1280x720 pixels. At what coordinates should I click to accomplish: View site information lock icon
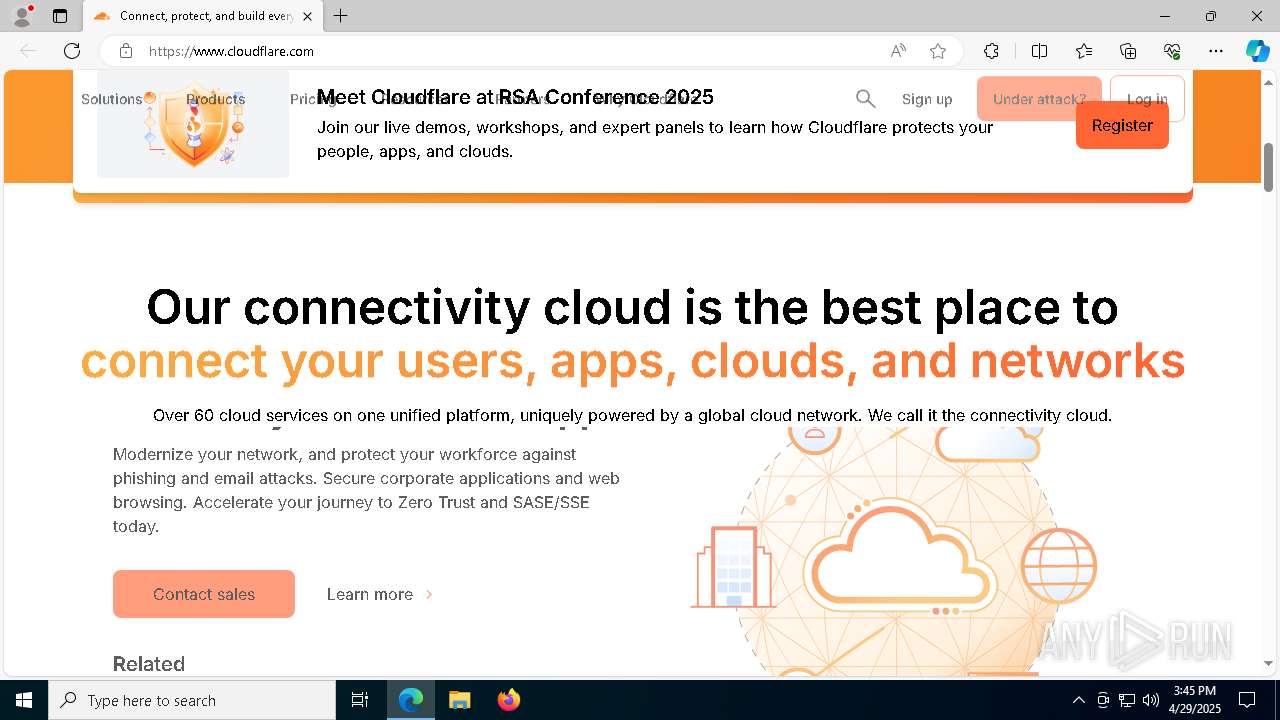[126, 51]
